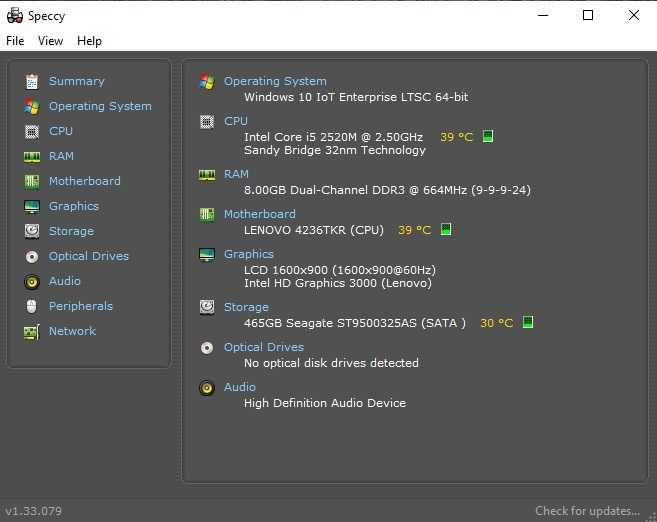The width and height of the screenshot is (657, 522).
Task: Click the Summary clipboard icon in sidebar
Action: 32,81
